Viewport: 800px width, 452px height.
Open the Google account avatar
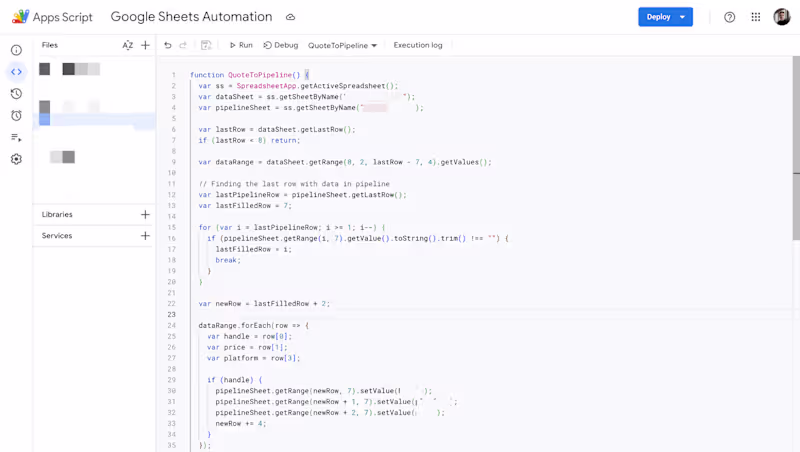click(x=782, y=17)
